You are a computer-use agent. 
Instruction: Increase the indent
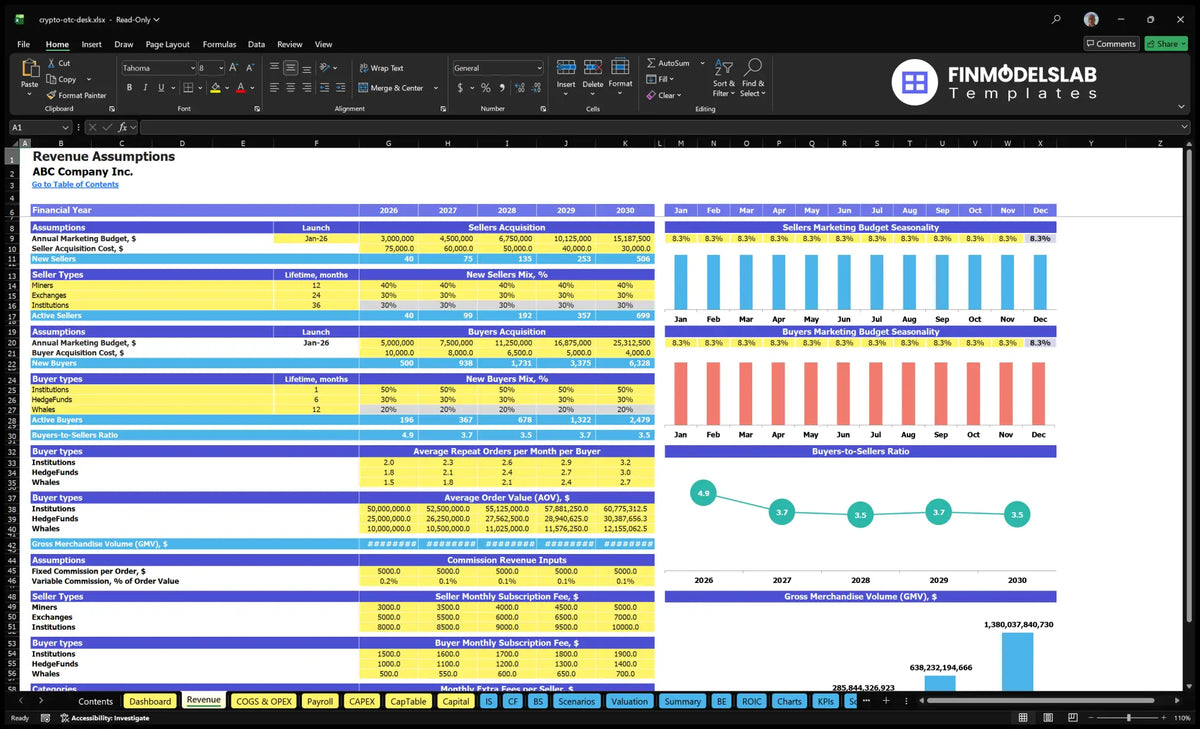[342, 88]
